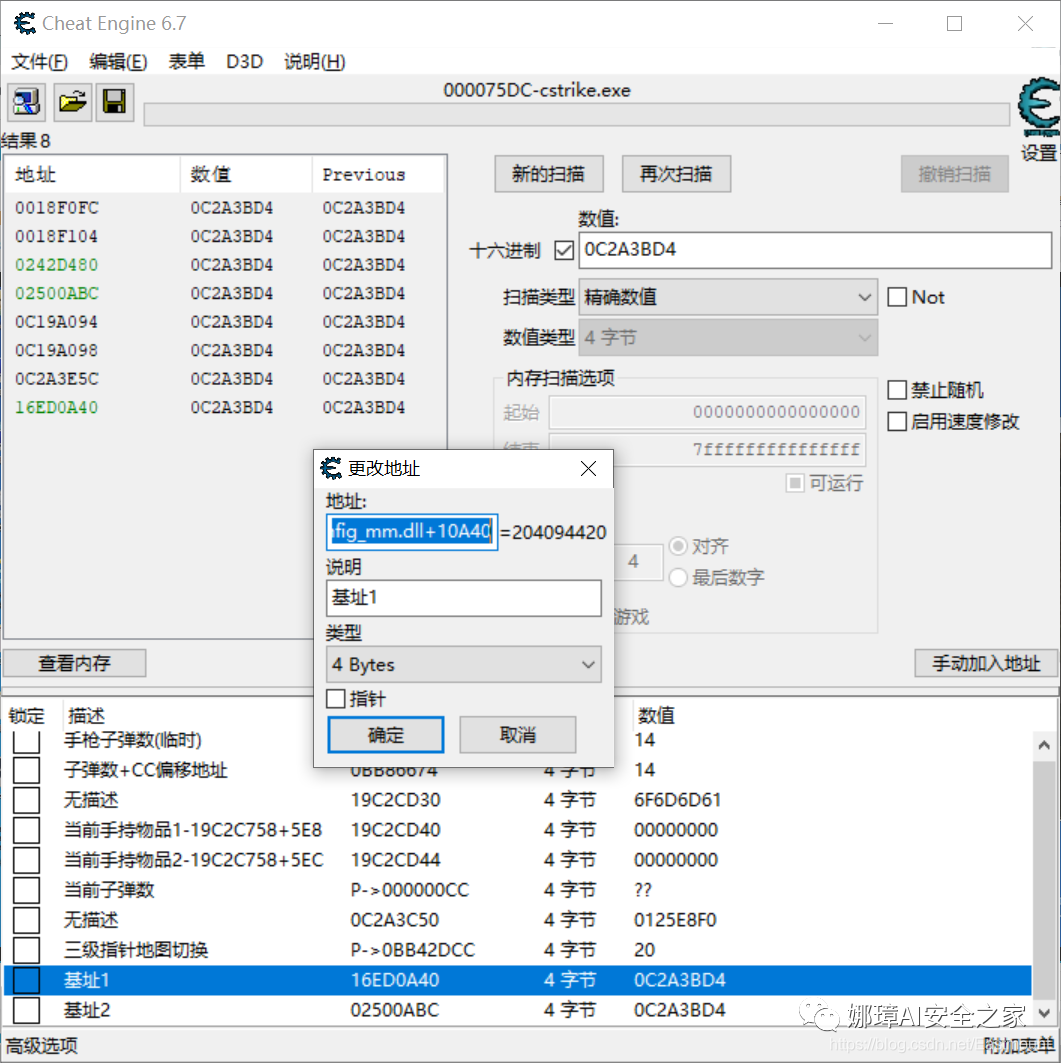The height and width of the screenshot is (1063, 1061).
Task: Save the cheat table floppy icon
Action: tap(115, 102)
